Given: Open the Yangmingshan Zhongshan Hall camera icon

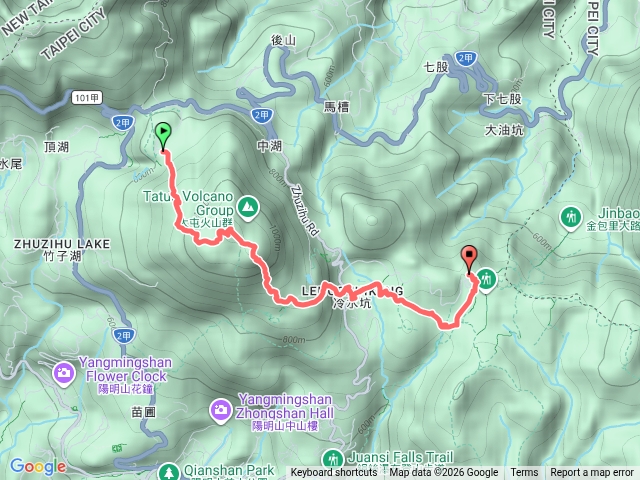Looking at the screenshot, I should (x=220, y=410).
